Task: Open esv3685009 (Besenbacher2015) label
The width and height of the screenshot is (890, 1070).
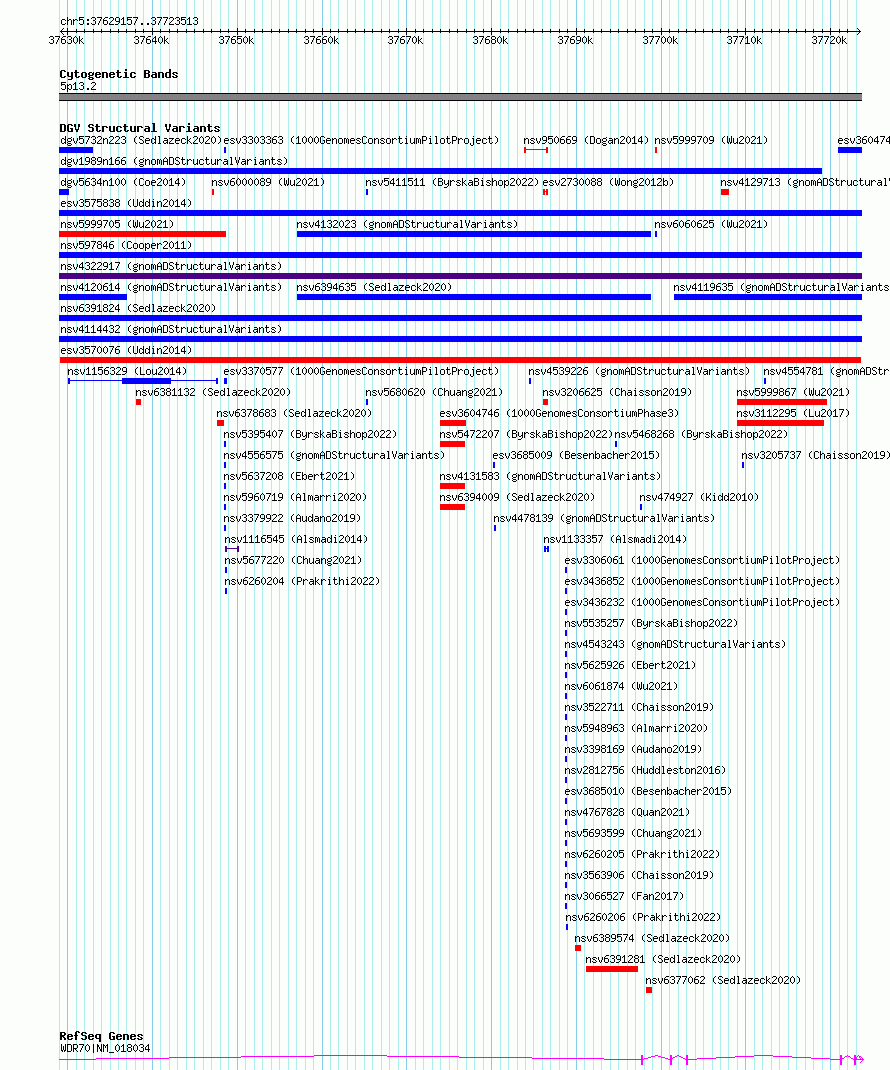Action: click(576, 455)
